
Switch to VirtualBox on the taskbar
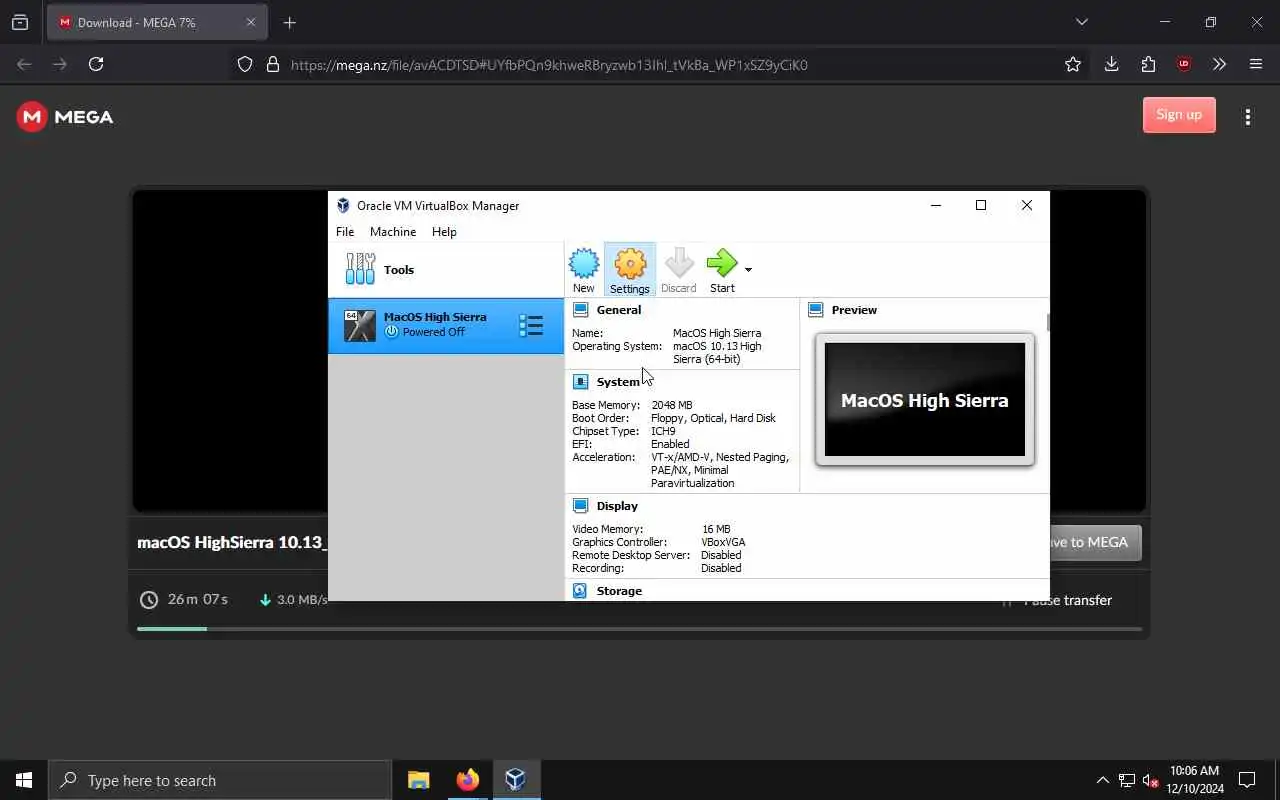[515, 780]
